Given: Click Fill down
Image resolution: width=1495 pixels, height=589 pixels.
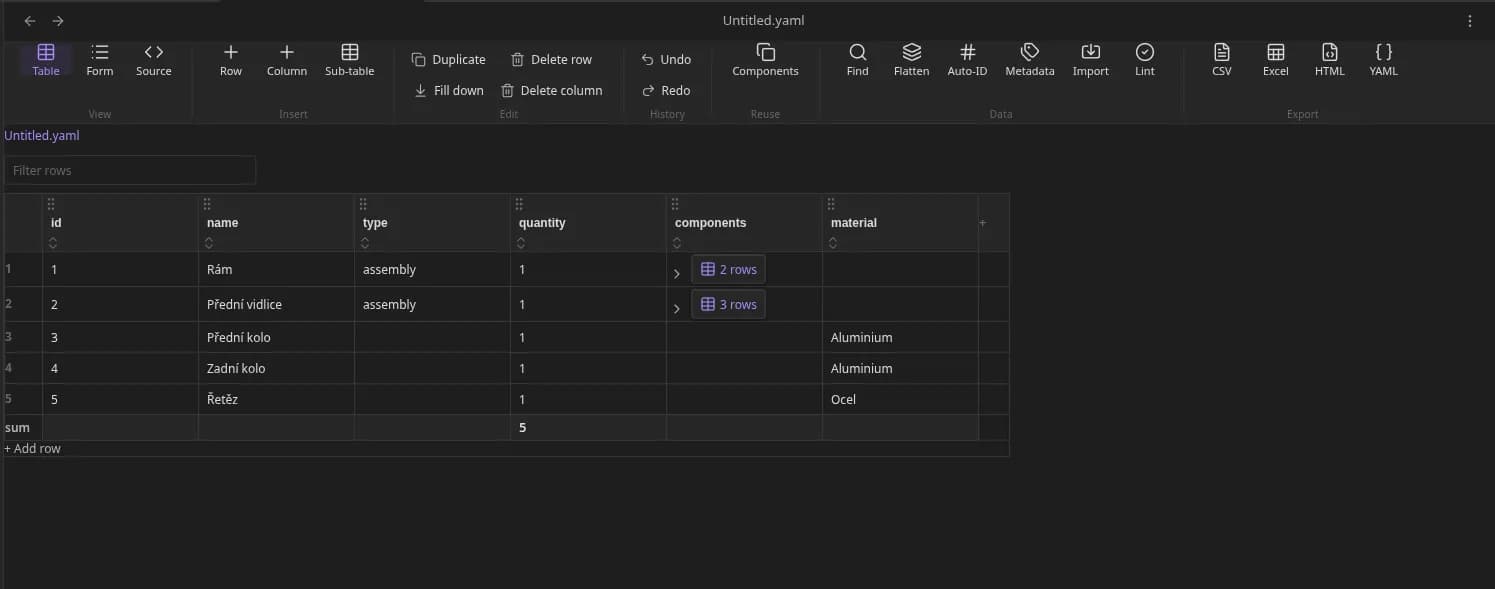Looking at the screenshot, I should click(449, 91).
